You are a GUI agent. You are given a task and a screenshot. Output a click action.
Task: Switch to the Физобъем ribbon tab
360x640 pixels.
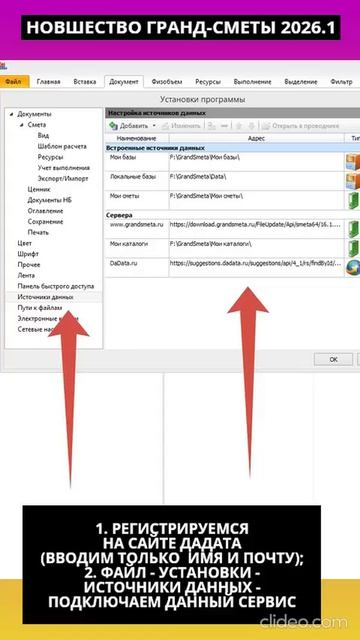[x=167, y=82]
